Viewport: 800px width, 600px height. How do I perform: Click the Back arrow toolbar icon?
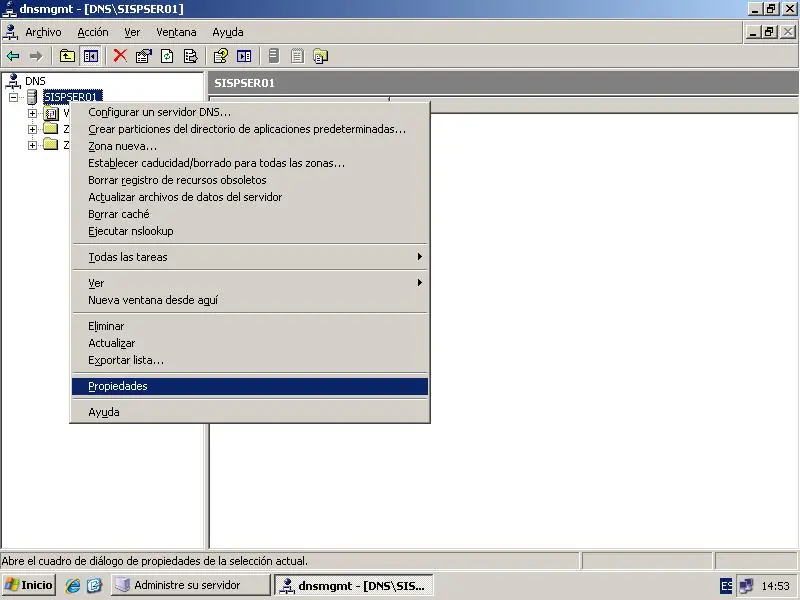pyautogui.click(x=13, y=56)
